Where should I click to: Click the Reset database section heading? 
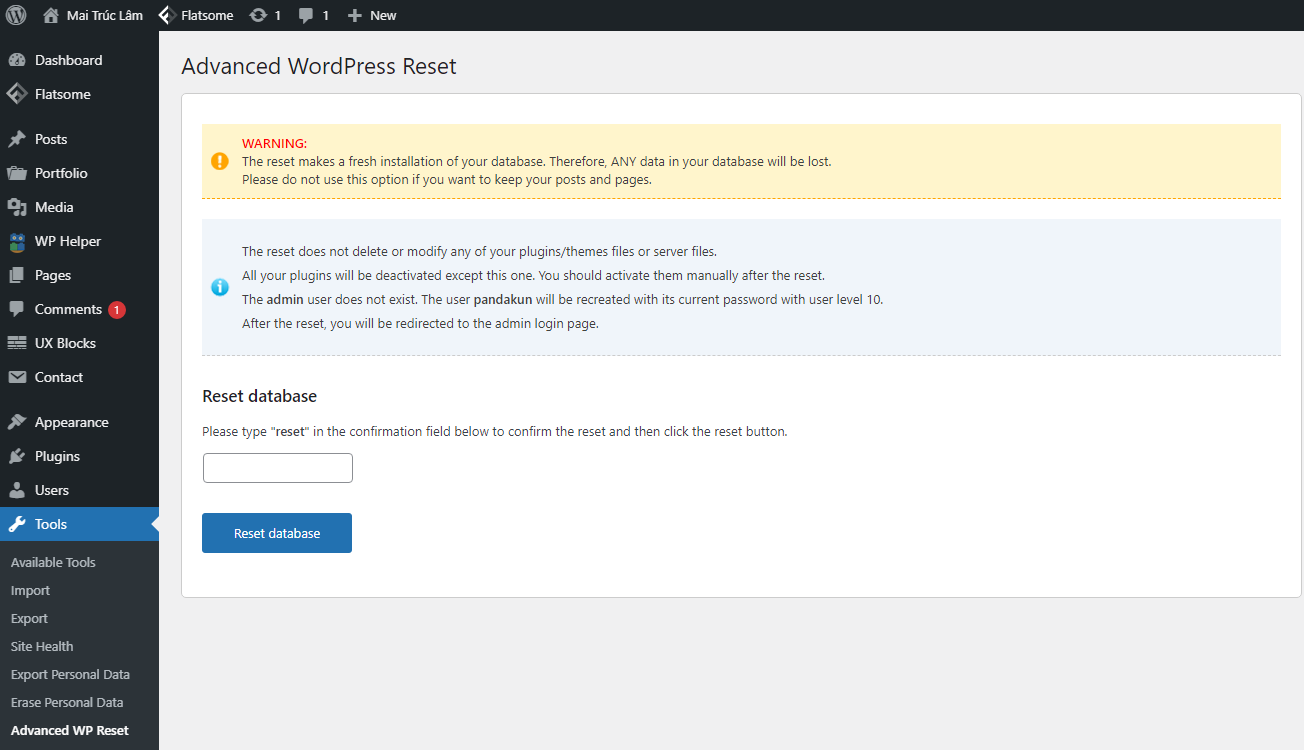click(x=259, y=396)
